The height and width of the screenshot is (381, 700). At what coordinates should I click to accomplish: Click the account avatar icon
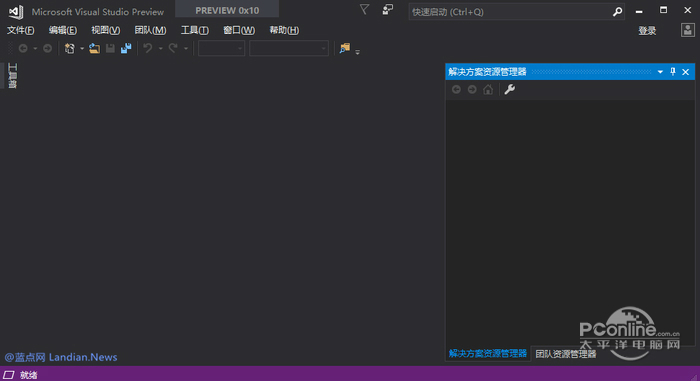(688, 30)
